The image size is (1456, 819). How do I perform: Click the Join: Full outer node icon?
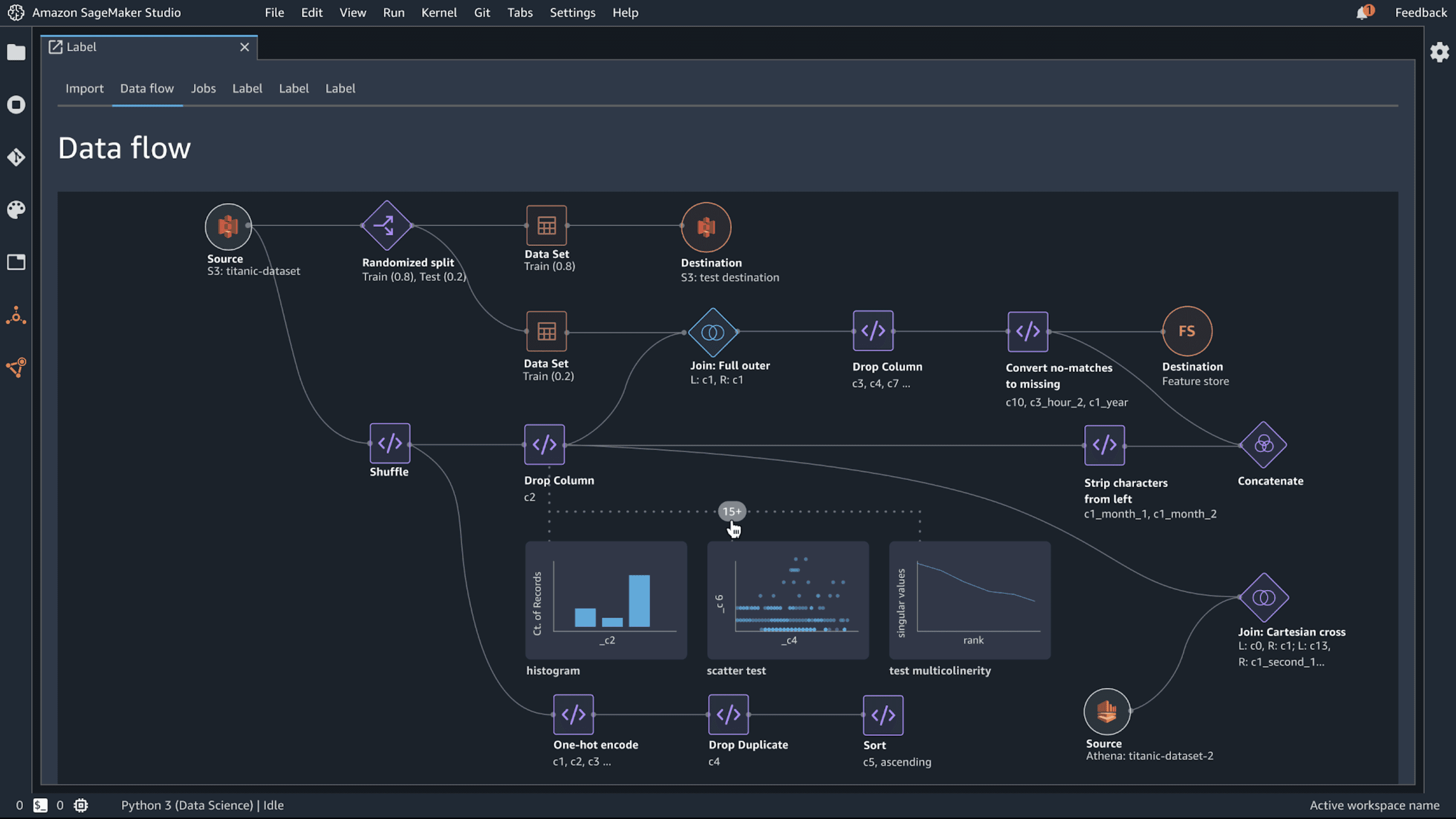(713, 332)
